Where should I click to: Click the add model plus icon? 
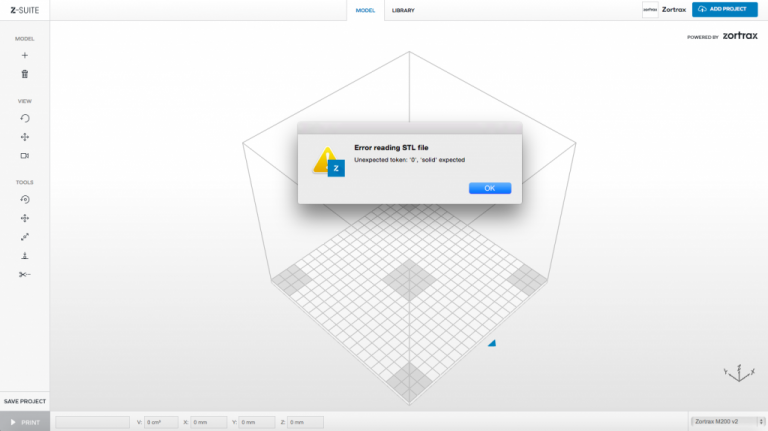pos(25,56)
